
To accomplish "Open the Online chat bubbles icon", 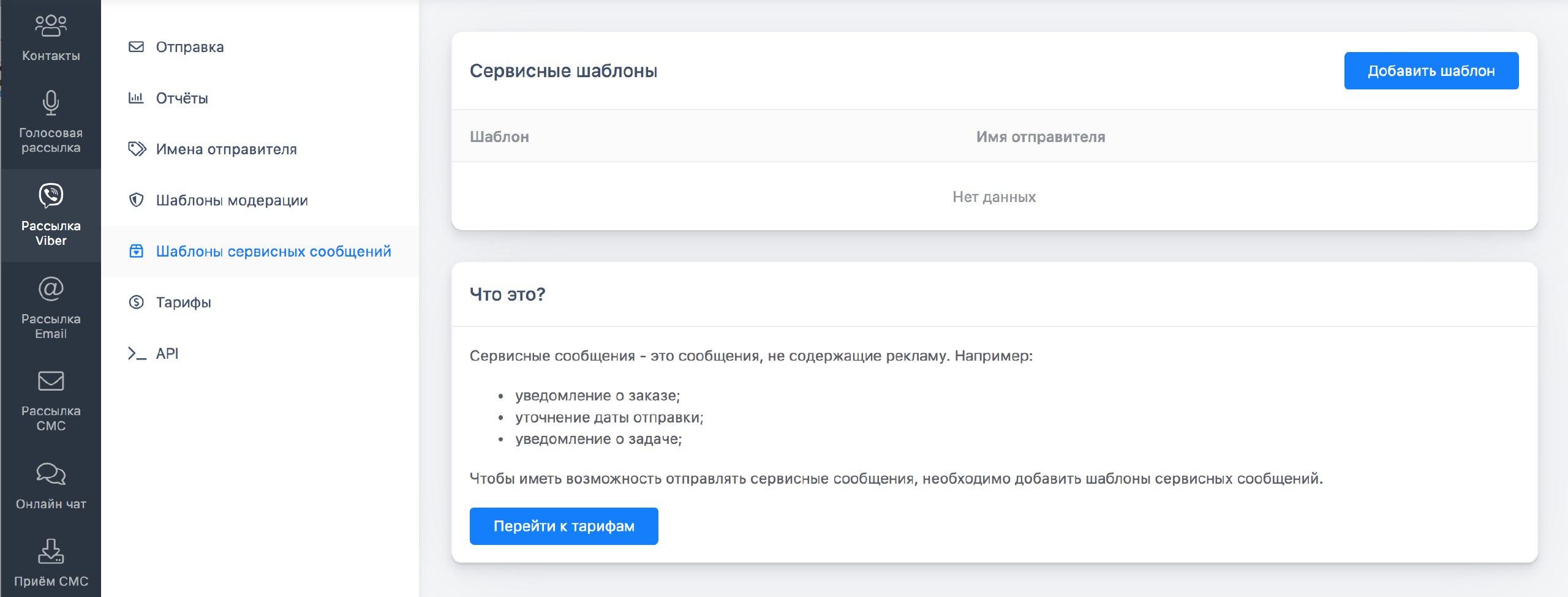I will 51,474.
